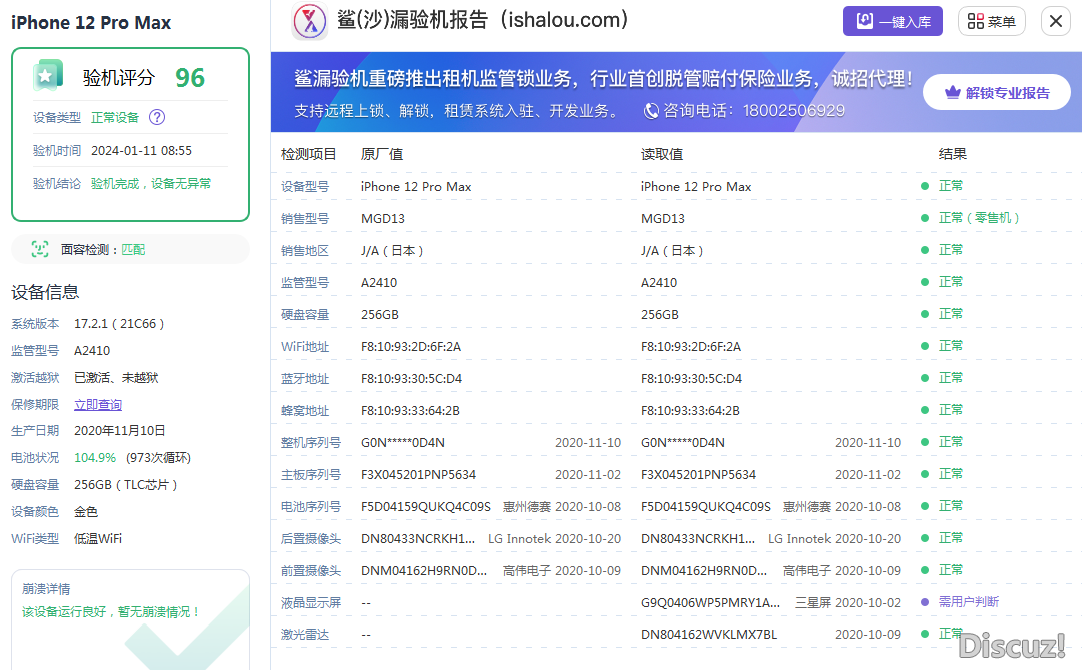The width and height of the screenshot is (1082, 670).
Task: Click the 崩溃详情 heading
Action: [46, 589]
